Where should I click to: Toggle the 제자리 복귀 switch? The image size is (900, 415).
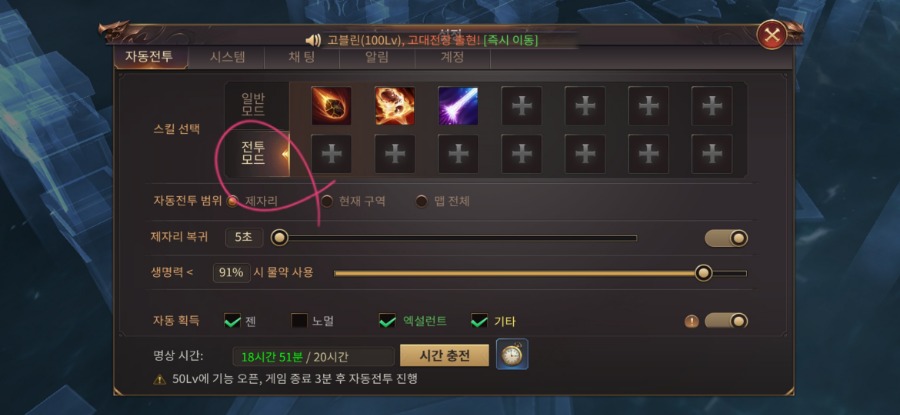point(726,238)
